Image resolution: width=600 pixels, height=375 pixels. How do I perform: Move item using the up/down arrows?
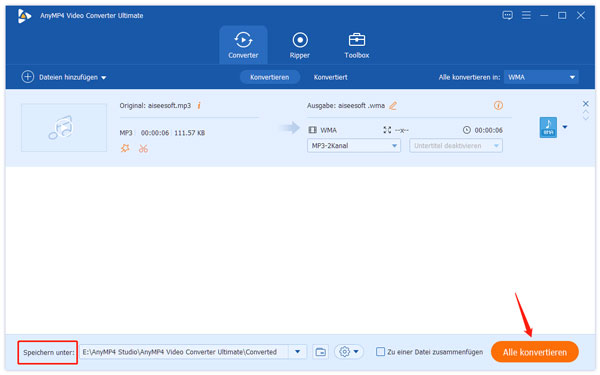coord(585,115)
